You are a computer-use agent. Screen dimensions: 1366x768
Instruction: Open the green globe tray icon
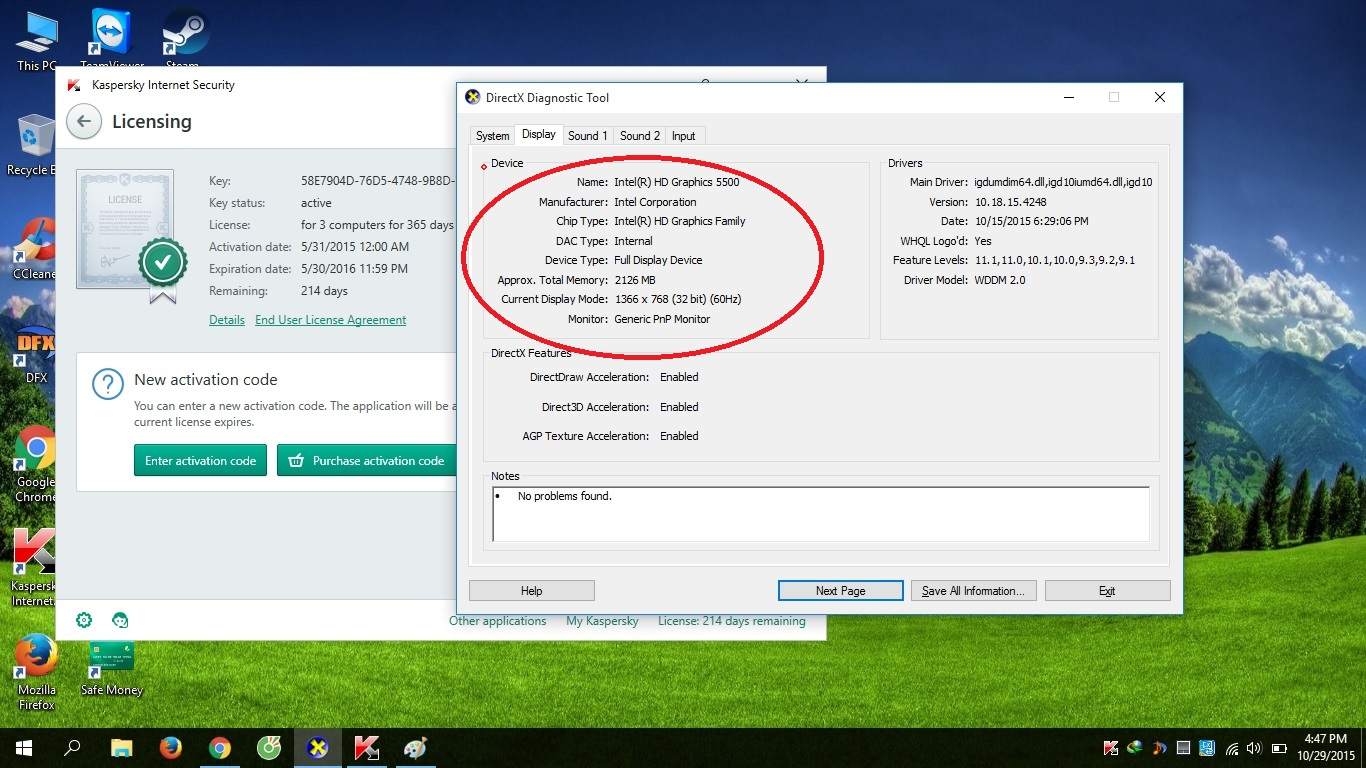coord(1135,748)
